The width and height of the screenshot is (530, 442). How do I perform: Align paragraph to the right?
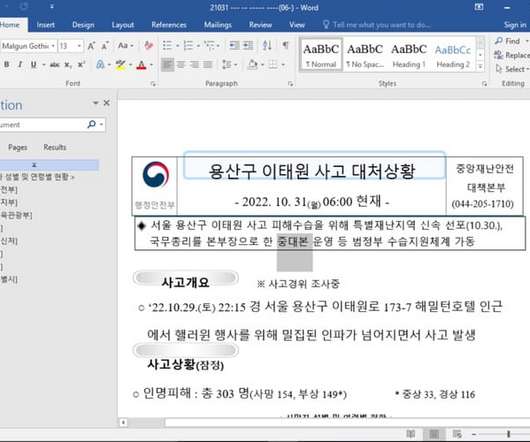coord(195,64)
